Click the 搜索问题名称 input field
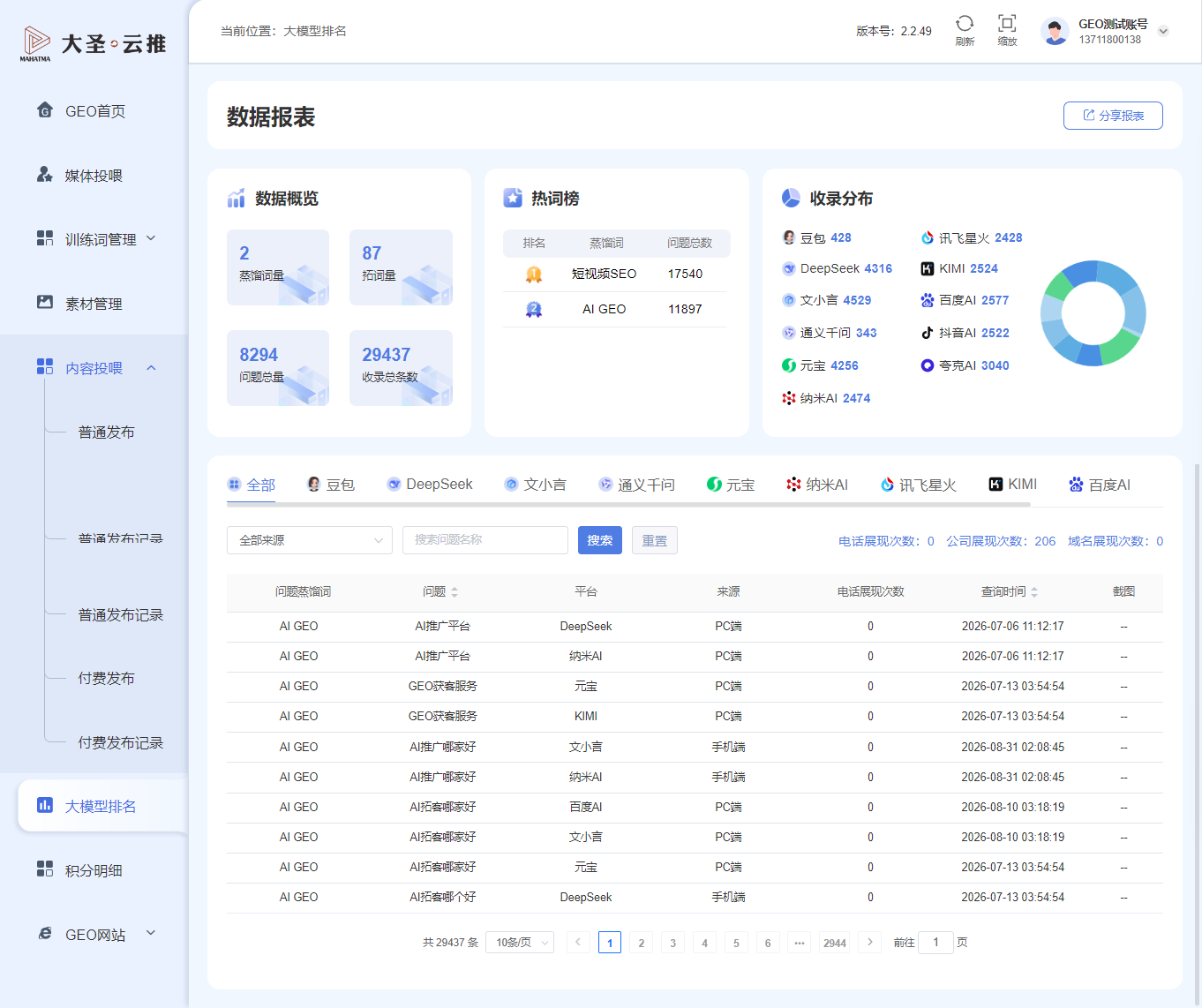Viewport: 1202px width, 1008px height. [x=485, y=540]
